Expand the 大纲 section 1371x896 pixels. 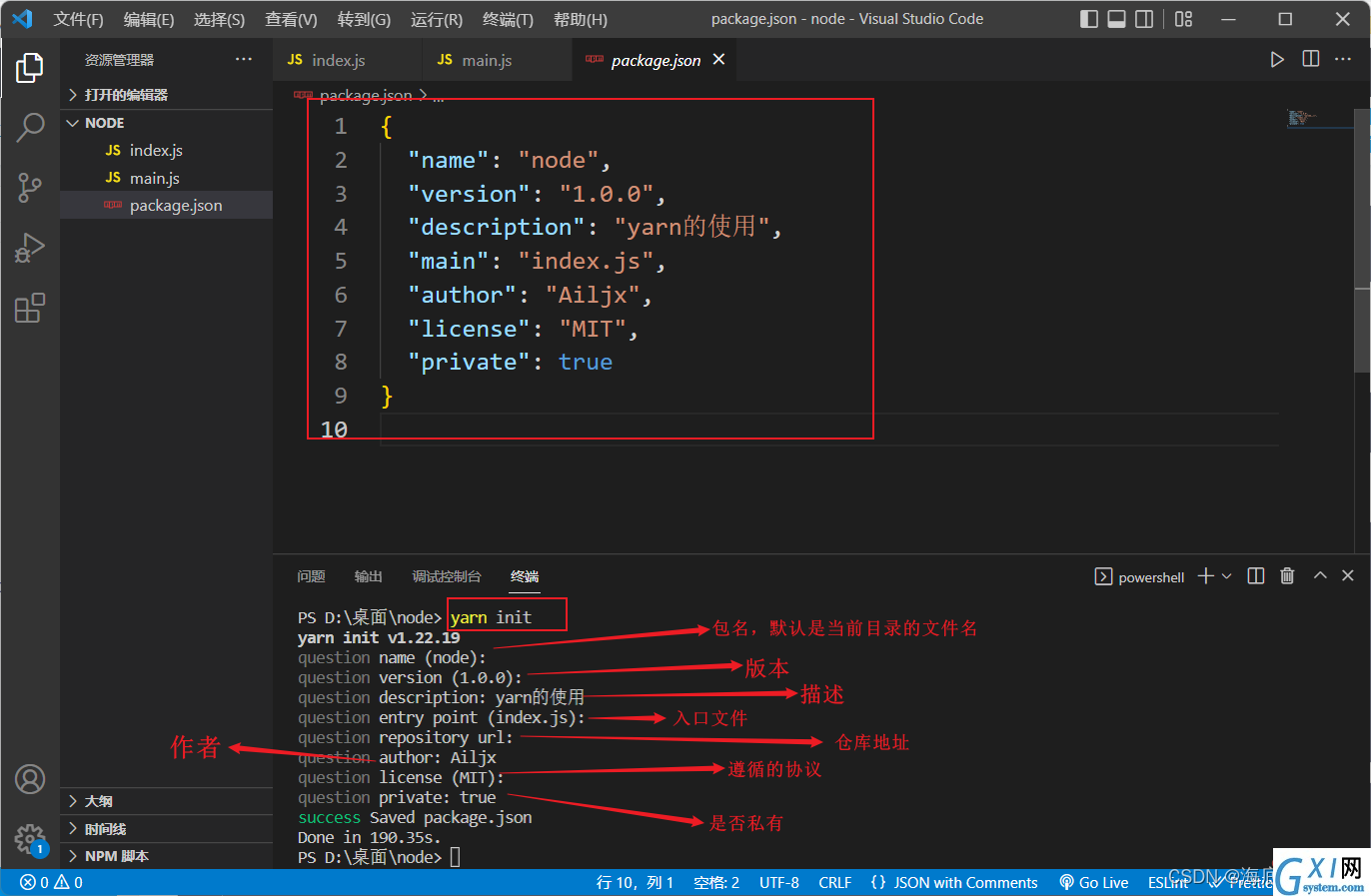(x=167, y=801)
